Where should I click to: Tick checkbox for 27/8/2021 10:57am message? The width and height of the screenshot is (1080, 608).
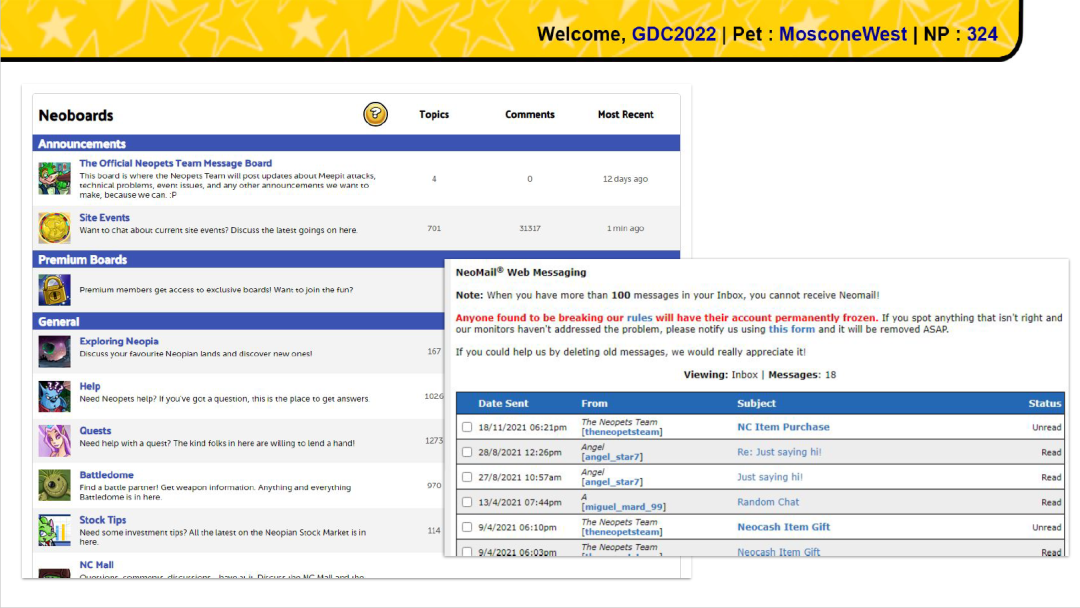(x=467, y=477)
